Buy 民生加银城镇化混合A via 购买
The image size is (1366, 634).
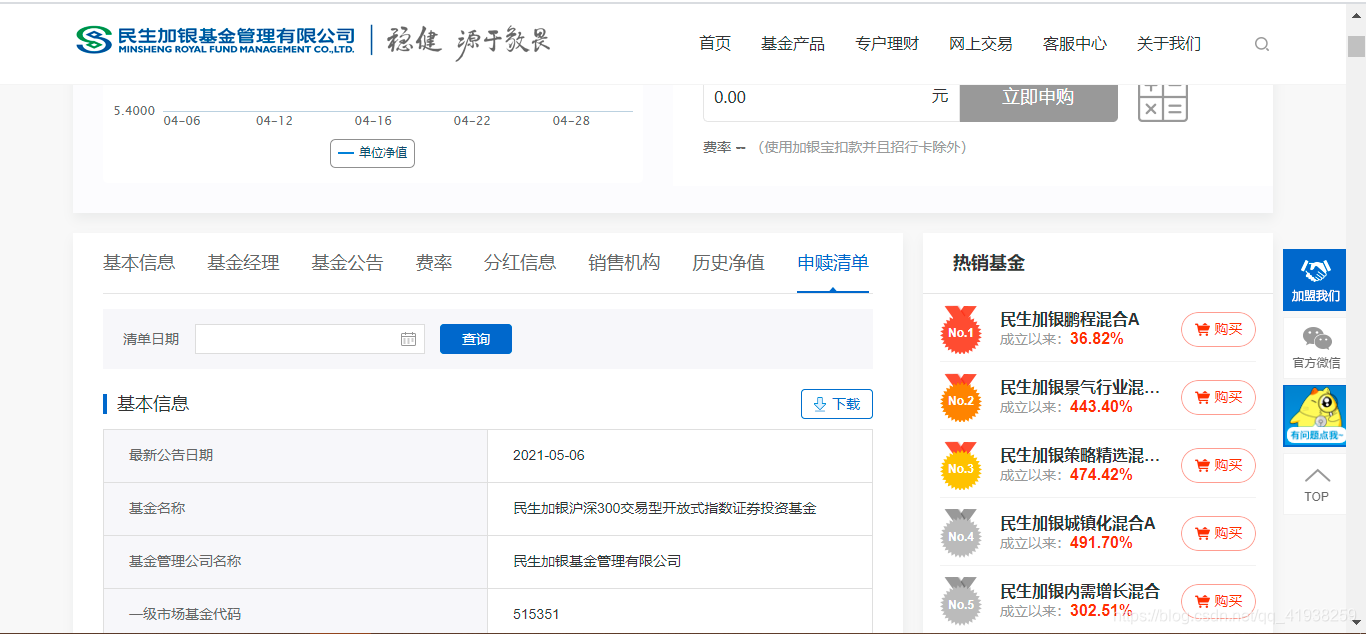(1218, 533)
